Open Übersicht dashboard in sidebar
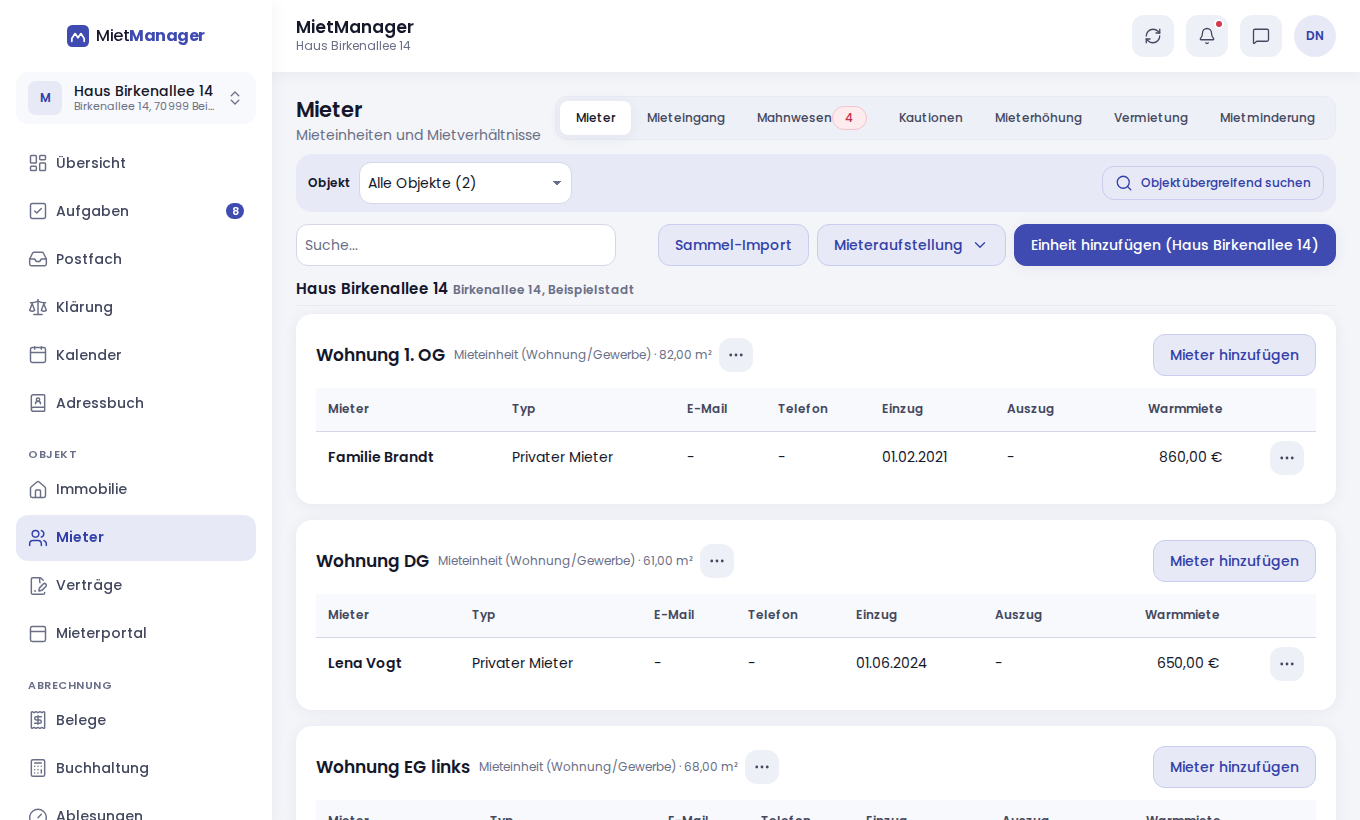The height and width of the screenshot is (820, 1360). [136, 163]
